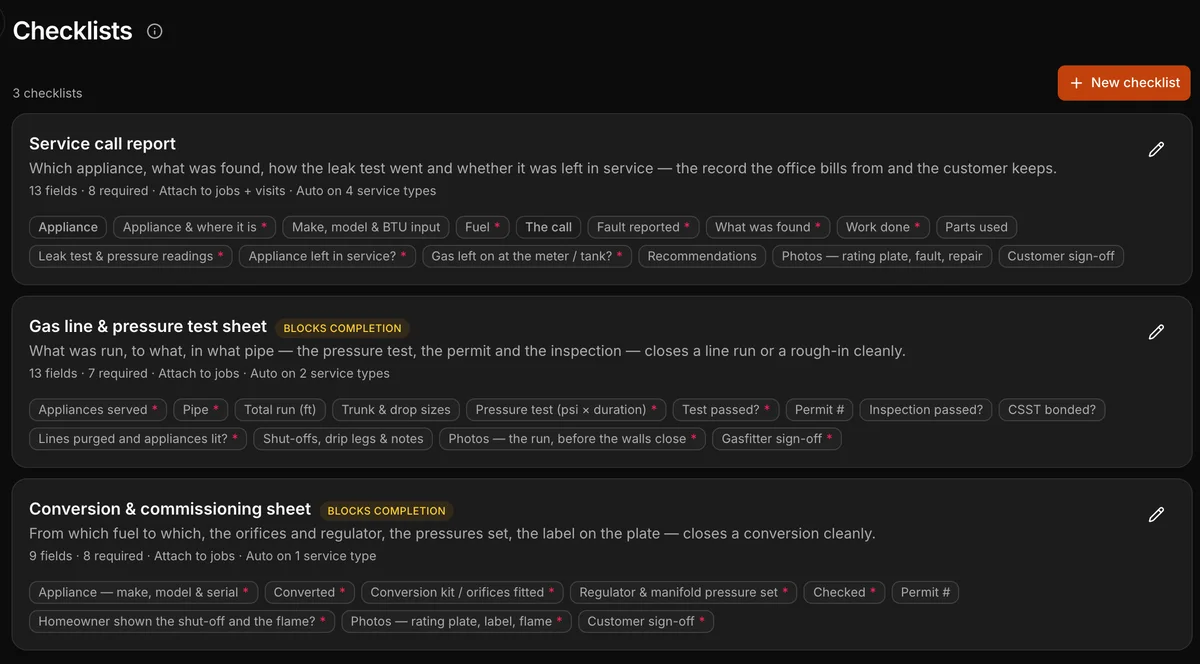This screenshot has height=664, width=1200.
Task: Click the Fuel field chip
Action: pyautogui.click(x=483, y=227)
